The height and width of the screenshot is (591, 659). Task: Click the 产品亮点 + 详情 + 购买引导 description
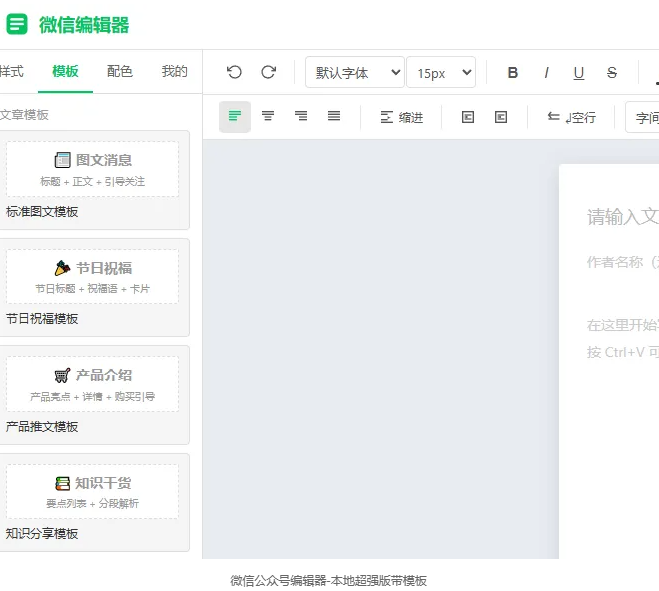point(92,396)
